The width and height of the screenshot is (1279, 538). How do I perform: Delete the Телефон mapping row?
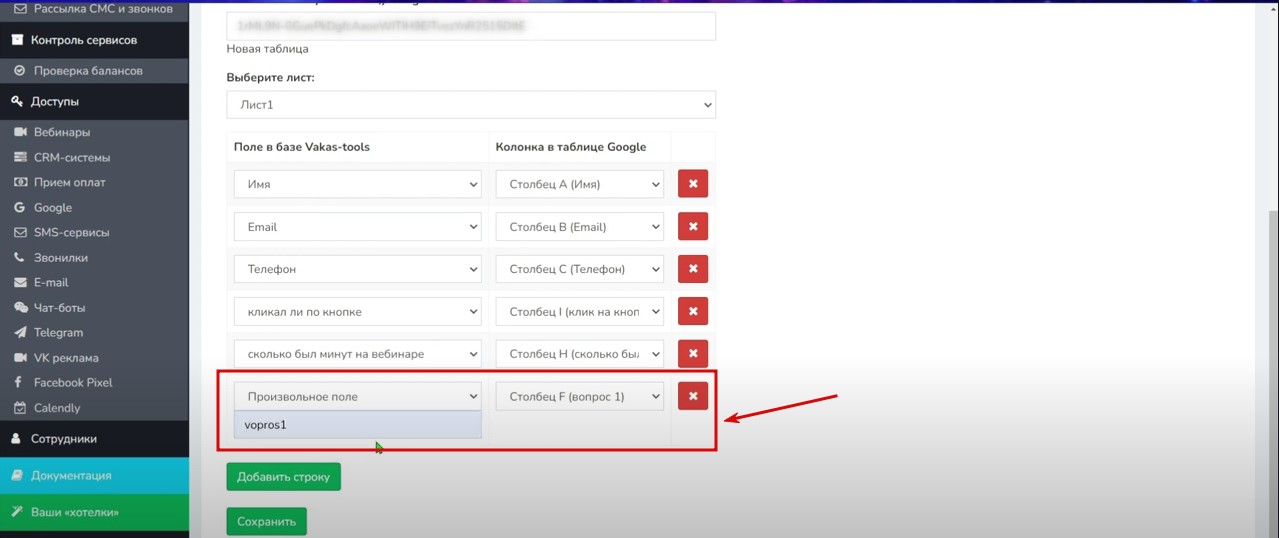click(692, 269)
